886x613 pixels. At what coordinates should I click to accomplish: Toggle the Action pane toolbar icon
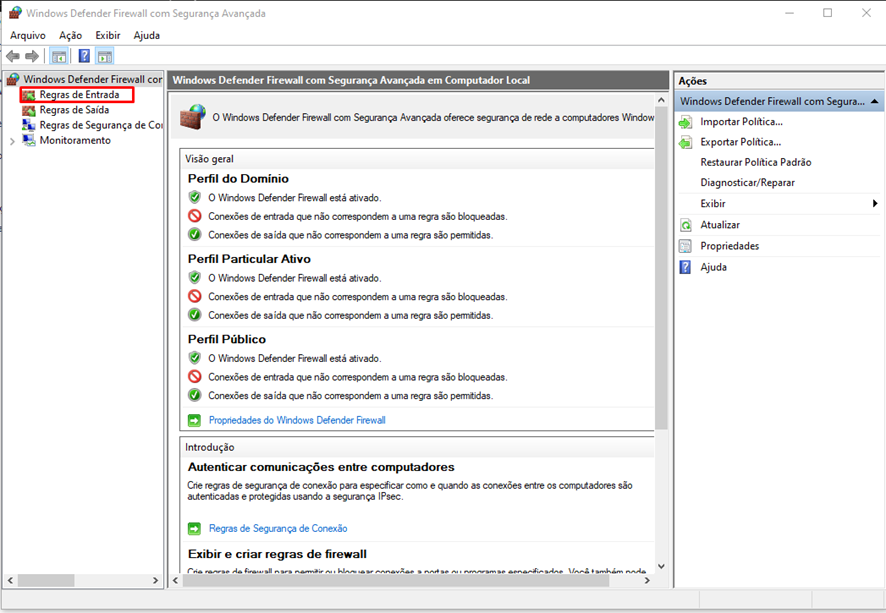105,56
